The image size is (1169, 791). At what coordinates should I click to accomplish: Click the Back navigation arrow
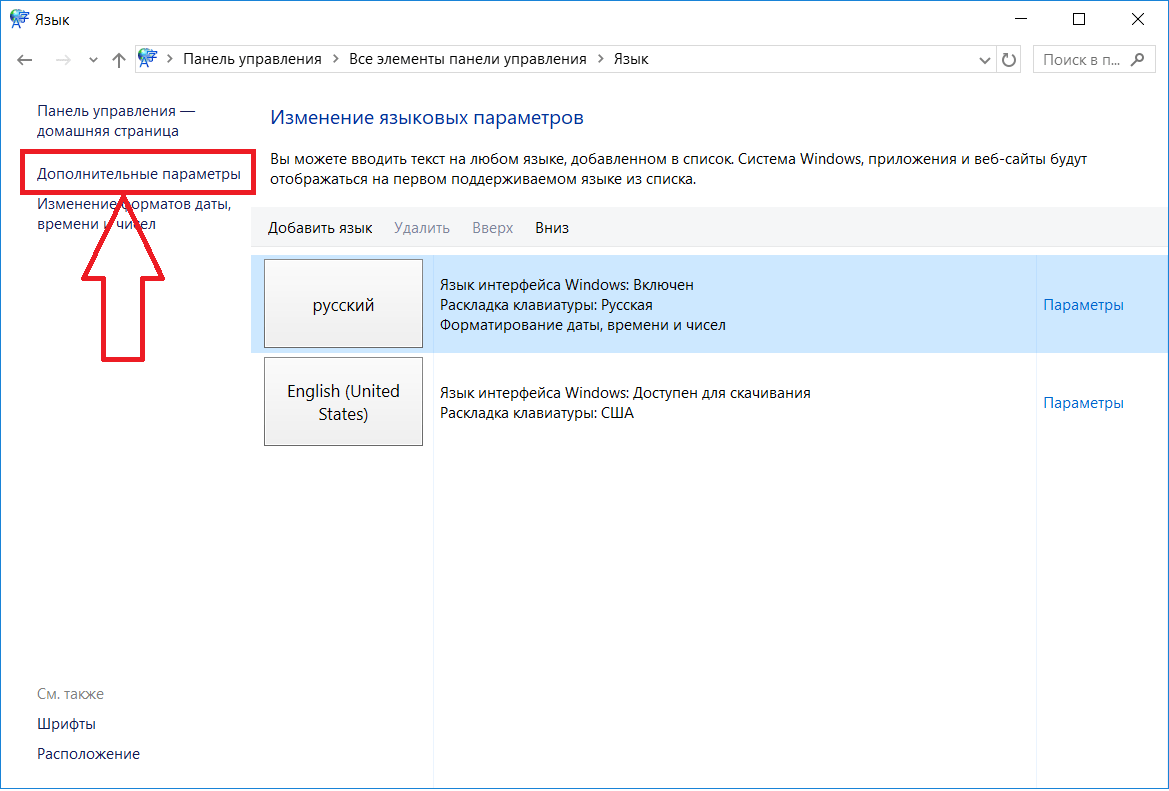(25, 60)
